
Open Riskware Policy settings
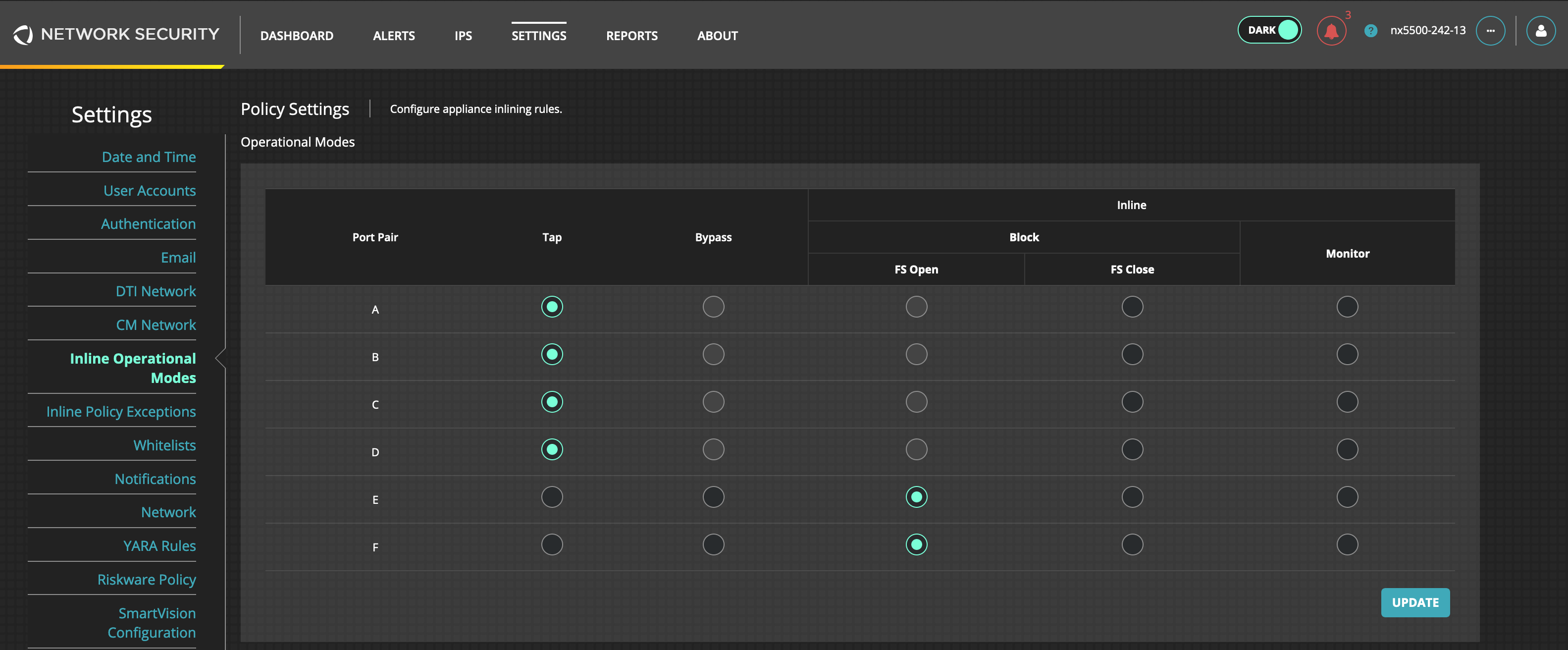tap(146, 579)
